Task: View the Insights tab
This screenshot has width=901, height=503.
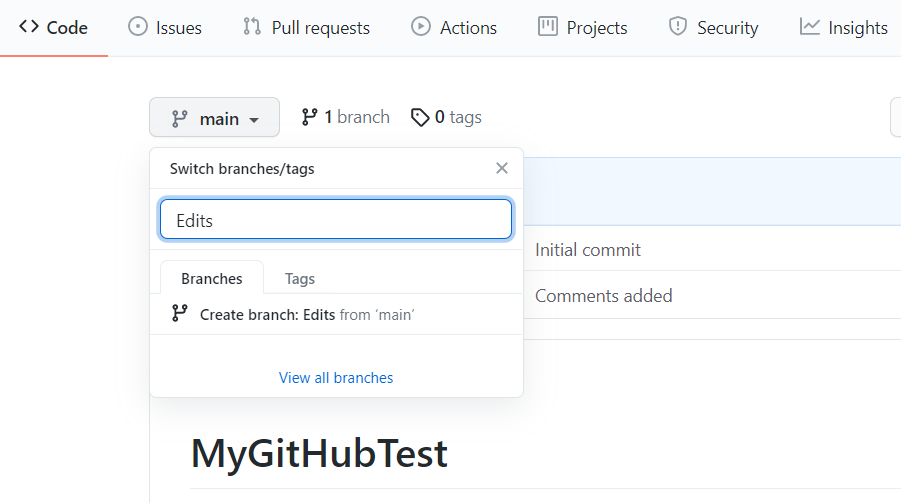Action: (844, 28)
